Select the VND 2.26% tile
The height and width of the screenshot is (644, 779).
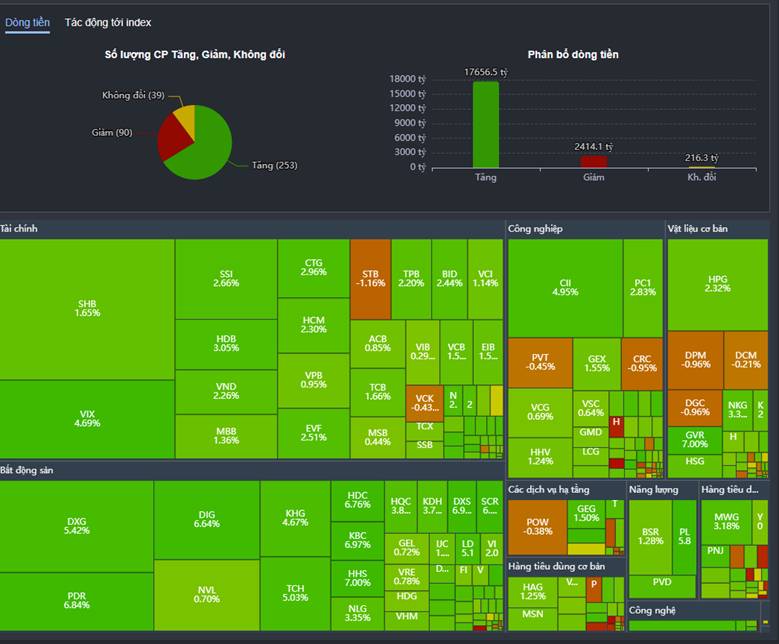tap(226, 392)
